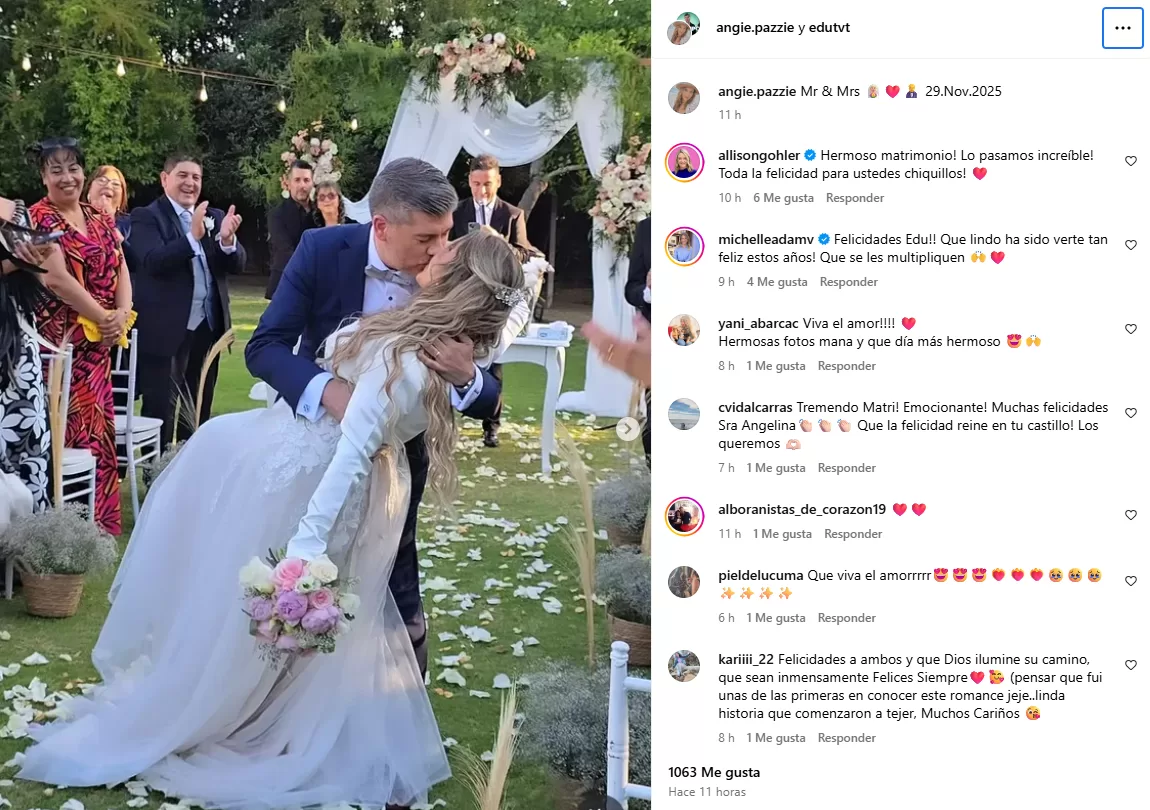Viewport: 1150px width, 810px height.
Task: Tap the heart beside pieldelucuma's comment
Action: 1130,581
